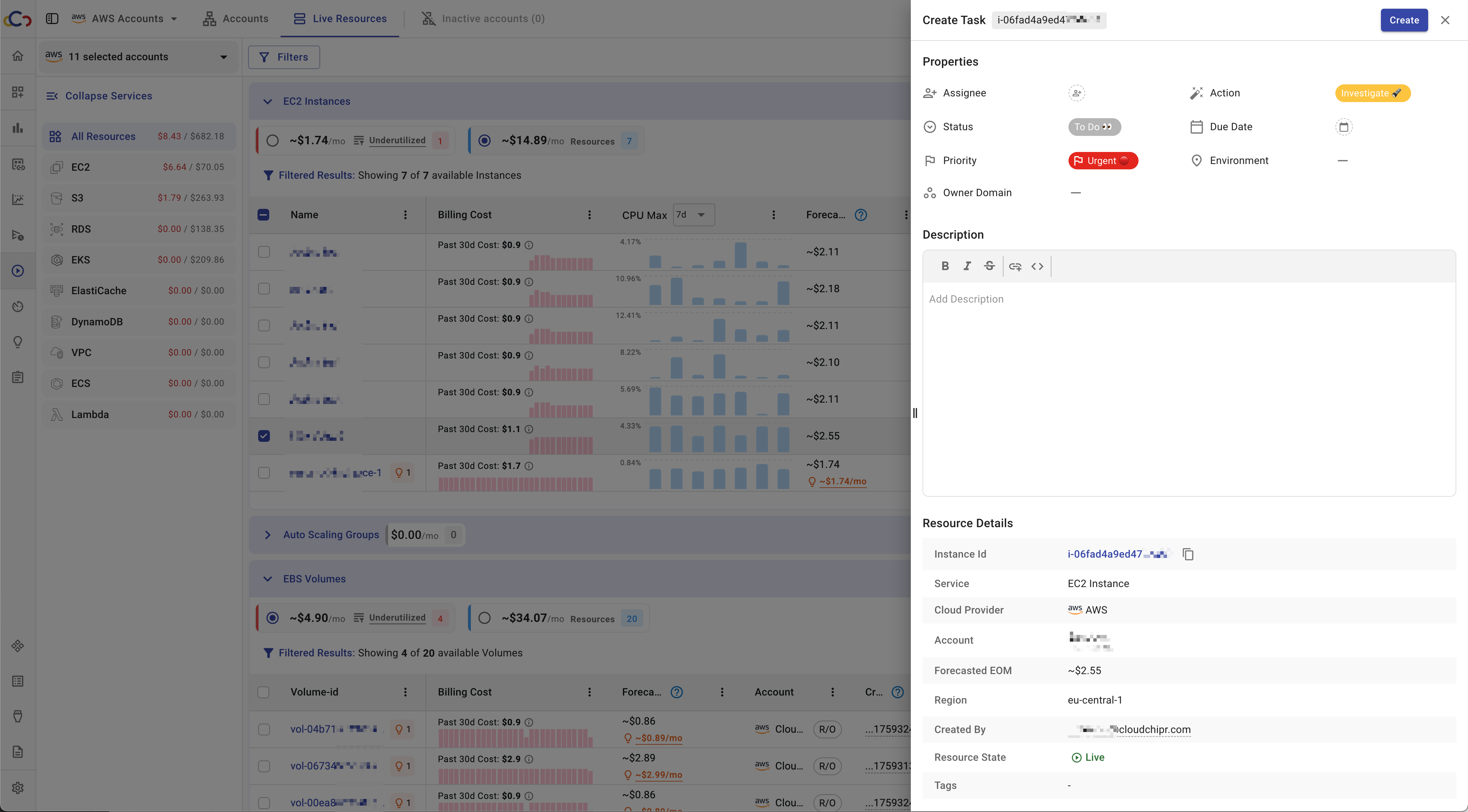Expand the Auto Scaling Groups section

[x=267, y=535]
